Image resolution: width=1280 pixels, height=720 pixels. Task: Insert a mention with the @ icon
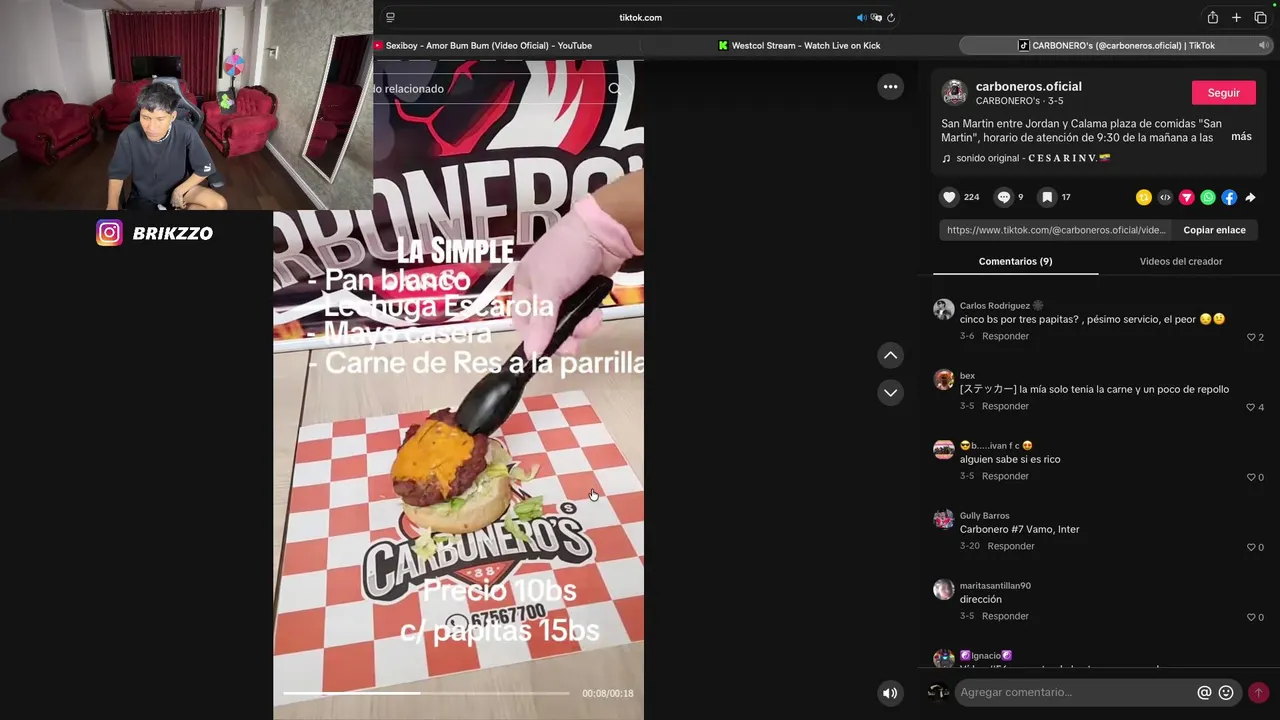coord(1204,692)
